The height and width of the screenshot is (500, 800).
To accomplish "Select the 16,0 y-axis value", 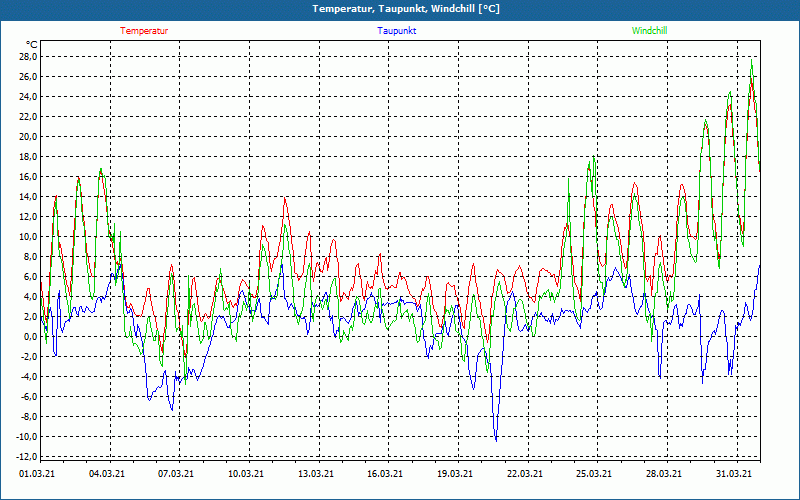I will [x=28, y=177].
